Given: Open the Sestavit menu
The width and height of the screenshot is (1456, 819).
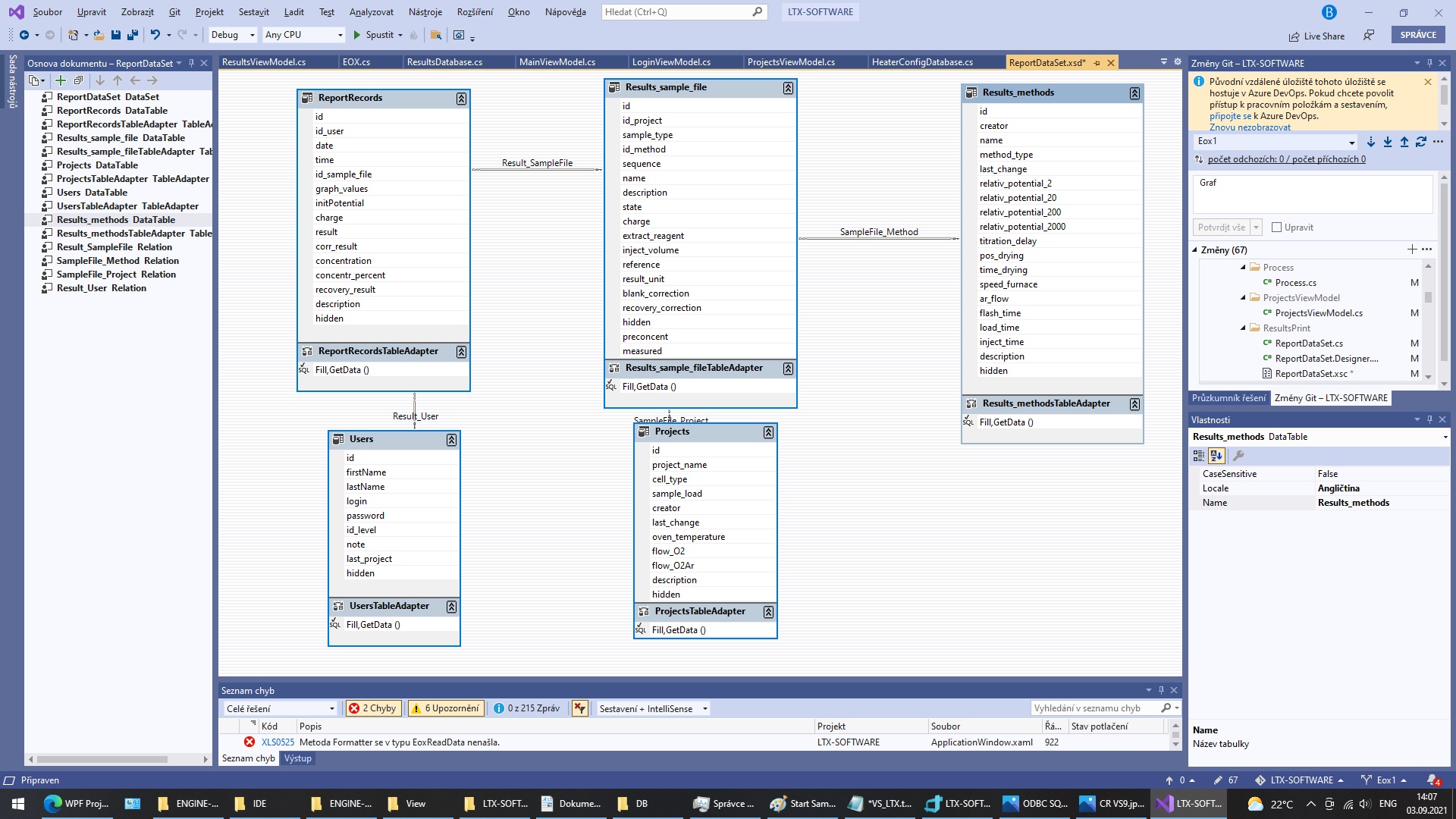Looking at the screenshot, I should [x=253, y=12].
